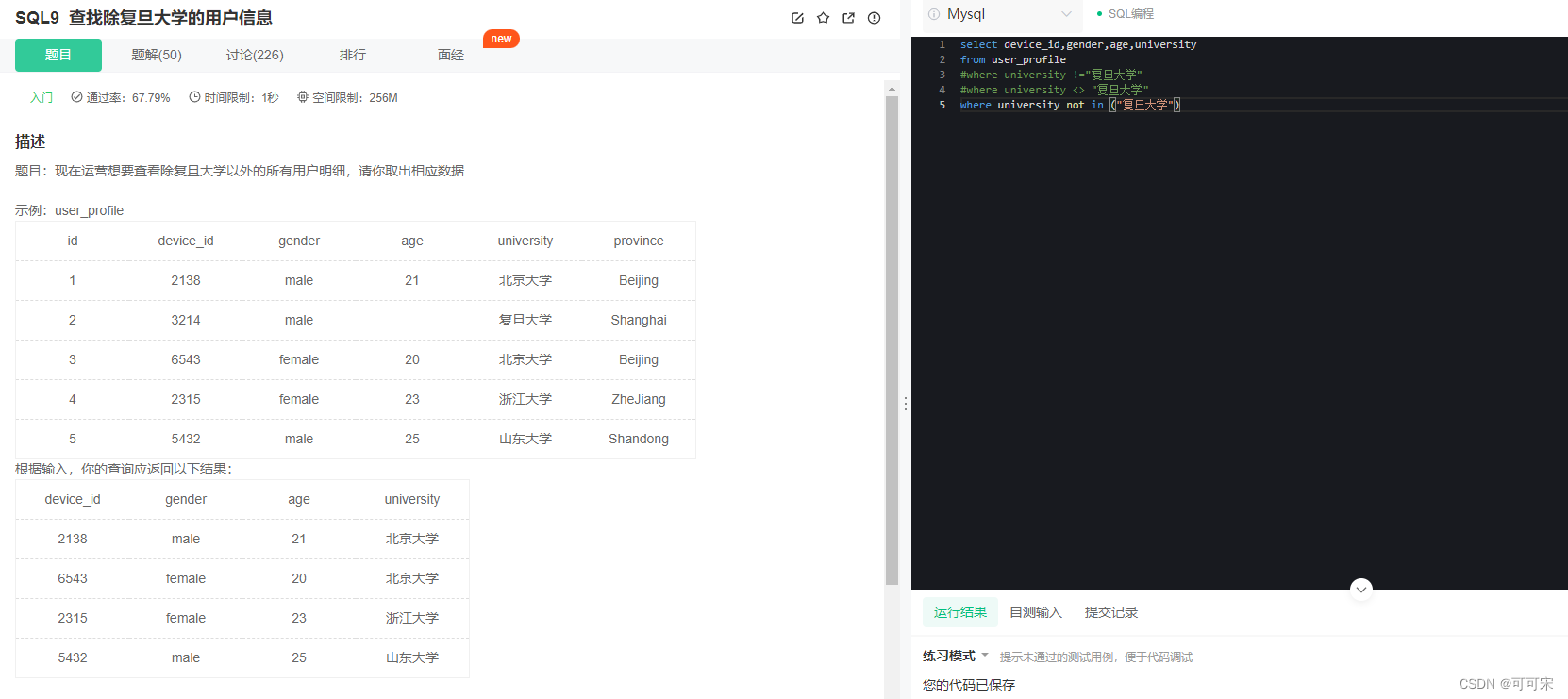Open the 讨论(226) tab
The width and height of the screenshot is (1568, 699).
coord(255,55)
